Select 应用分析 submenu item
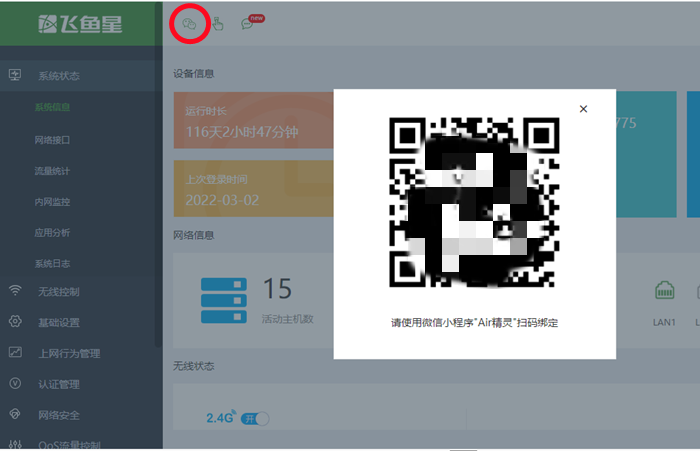 [52, 233]
